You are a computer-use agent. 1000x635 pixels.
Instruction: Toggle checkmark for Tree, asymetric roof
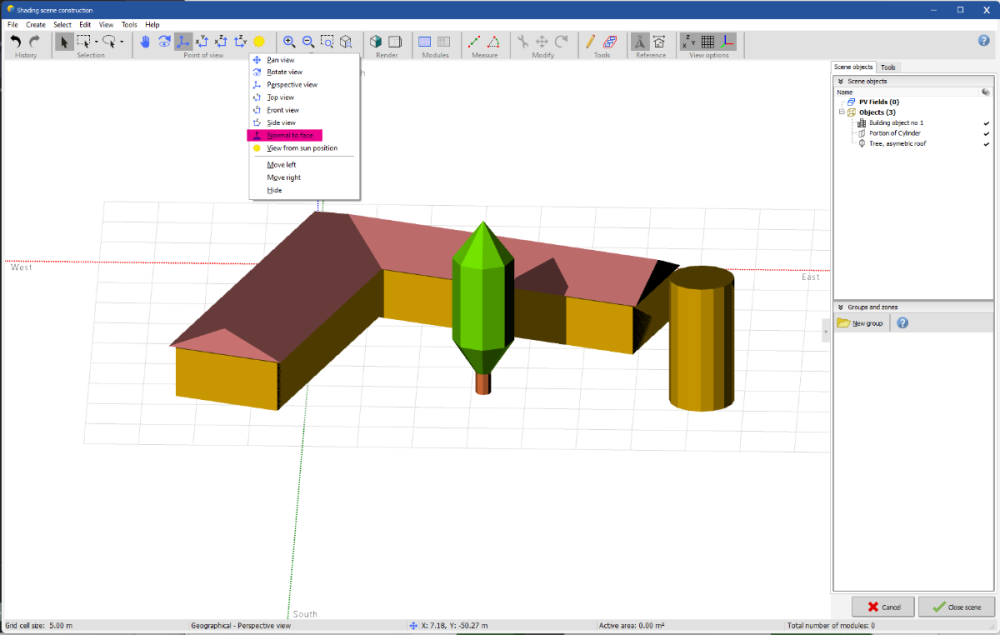pos(986,144)
